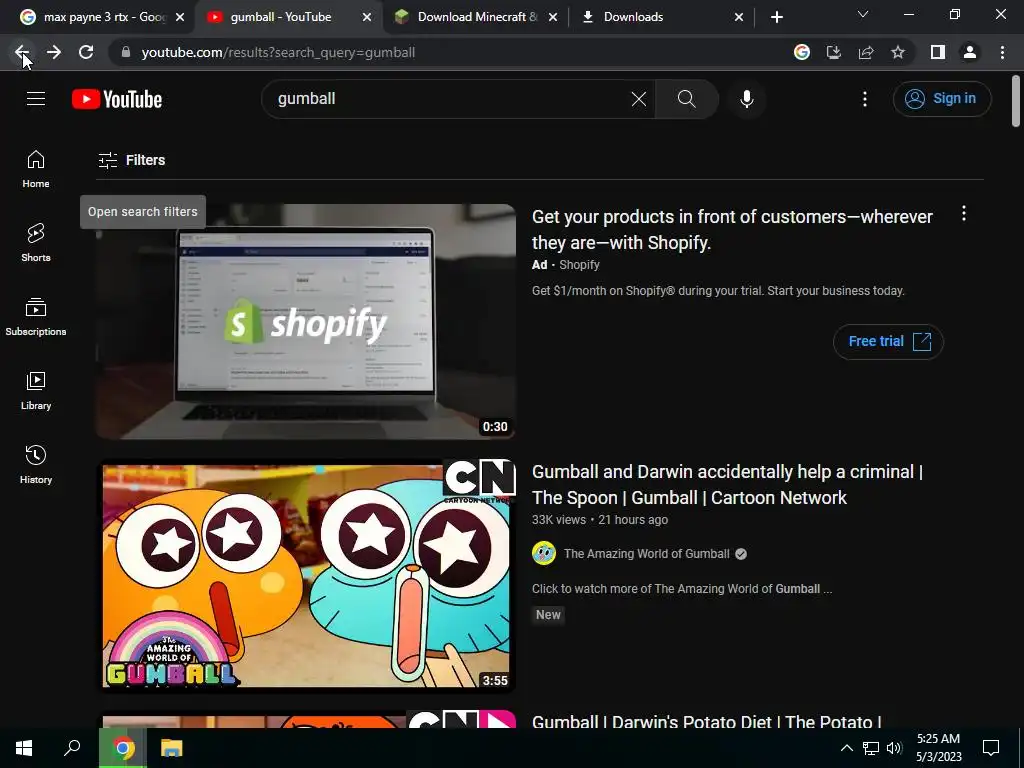Viewport: 1024px width, 768px height.
Task: Open the Chrome three-dot menu
Action: point(1002,52)
